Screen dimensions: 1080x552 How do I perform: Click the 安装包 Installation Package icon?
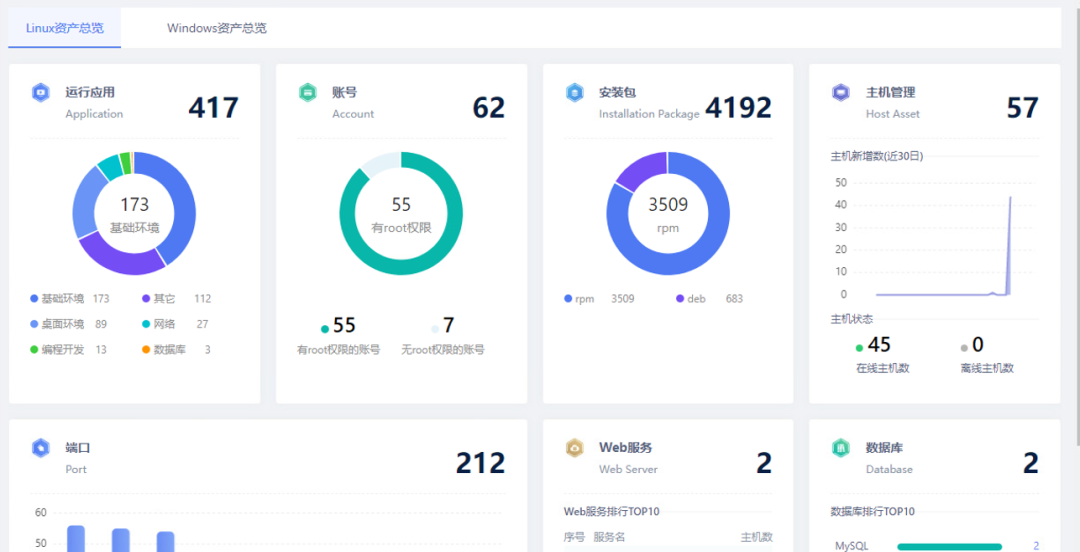[x=574, y=93]
